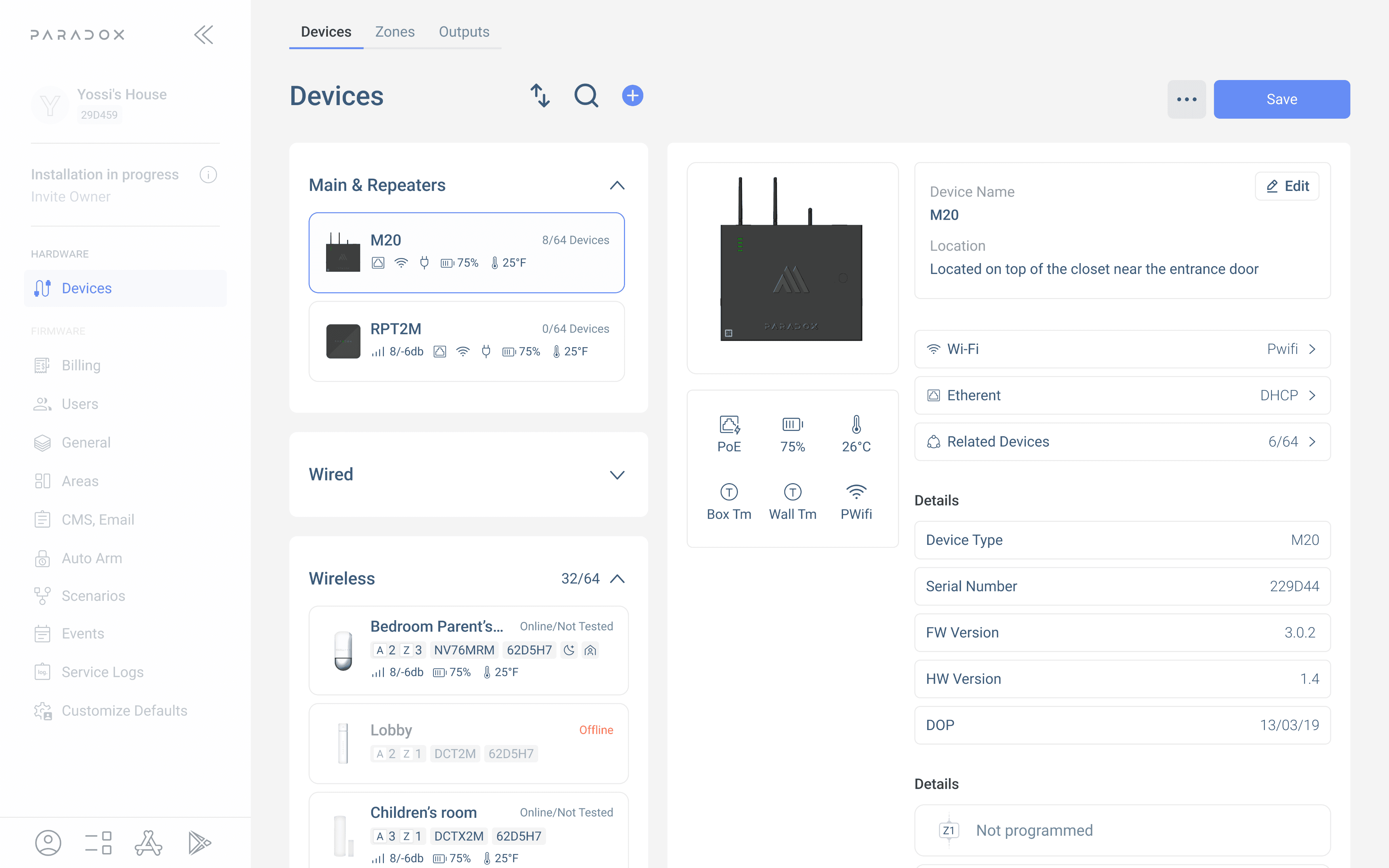Click Edit device name button
This screenshot has height=868, width=1389.
point(1287,186)
